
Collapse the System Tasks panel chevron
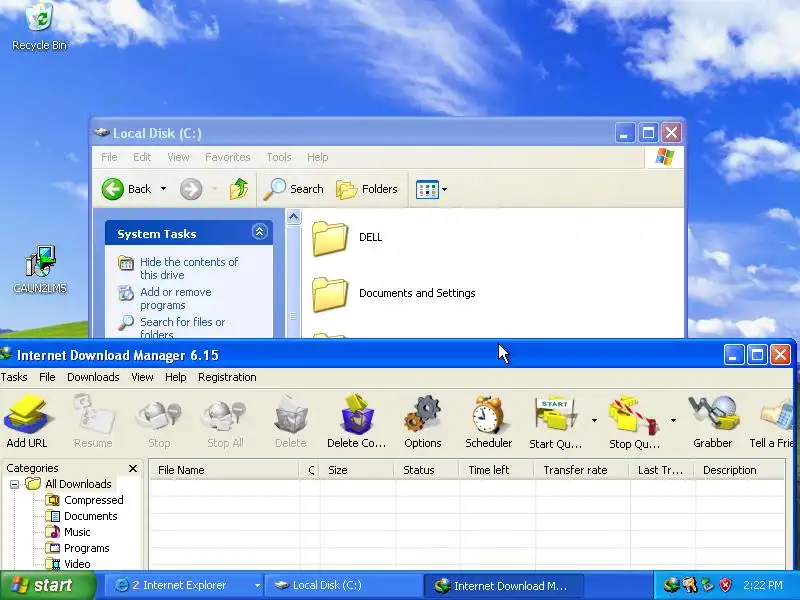tap(259, 232)
